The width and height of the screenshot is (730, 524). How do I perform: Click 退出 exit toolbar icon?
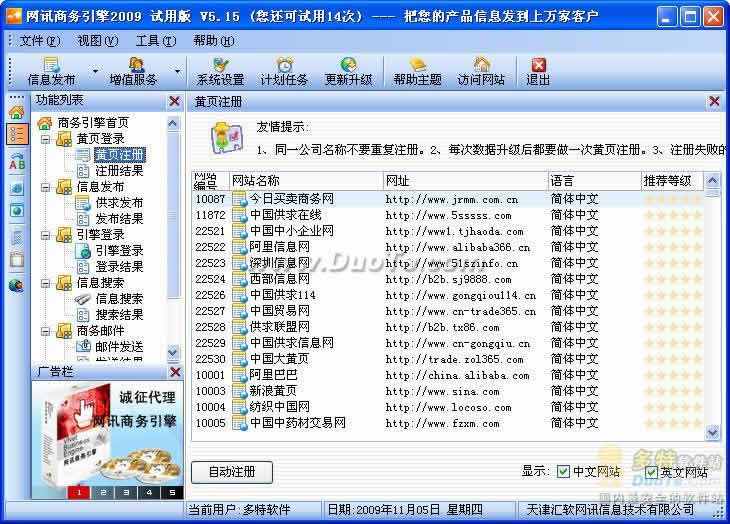point(538,72)
